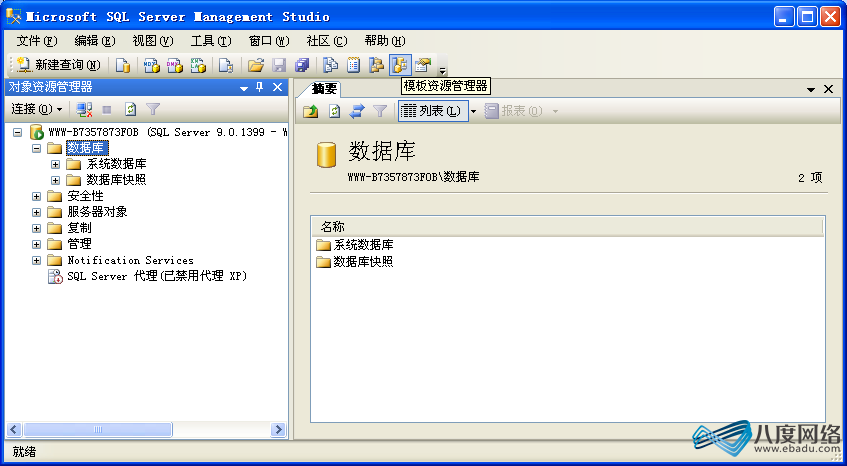Click the 列表(L) view button
Viewport: 847px width, 466px height.
[433, 111]
